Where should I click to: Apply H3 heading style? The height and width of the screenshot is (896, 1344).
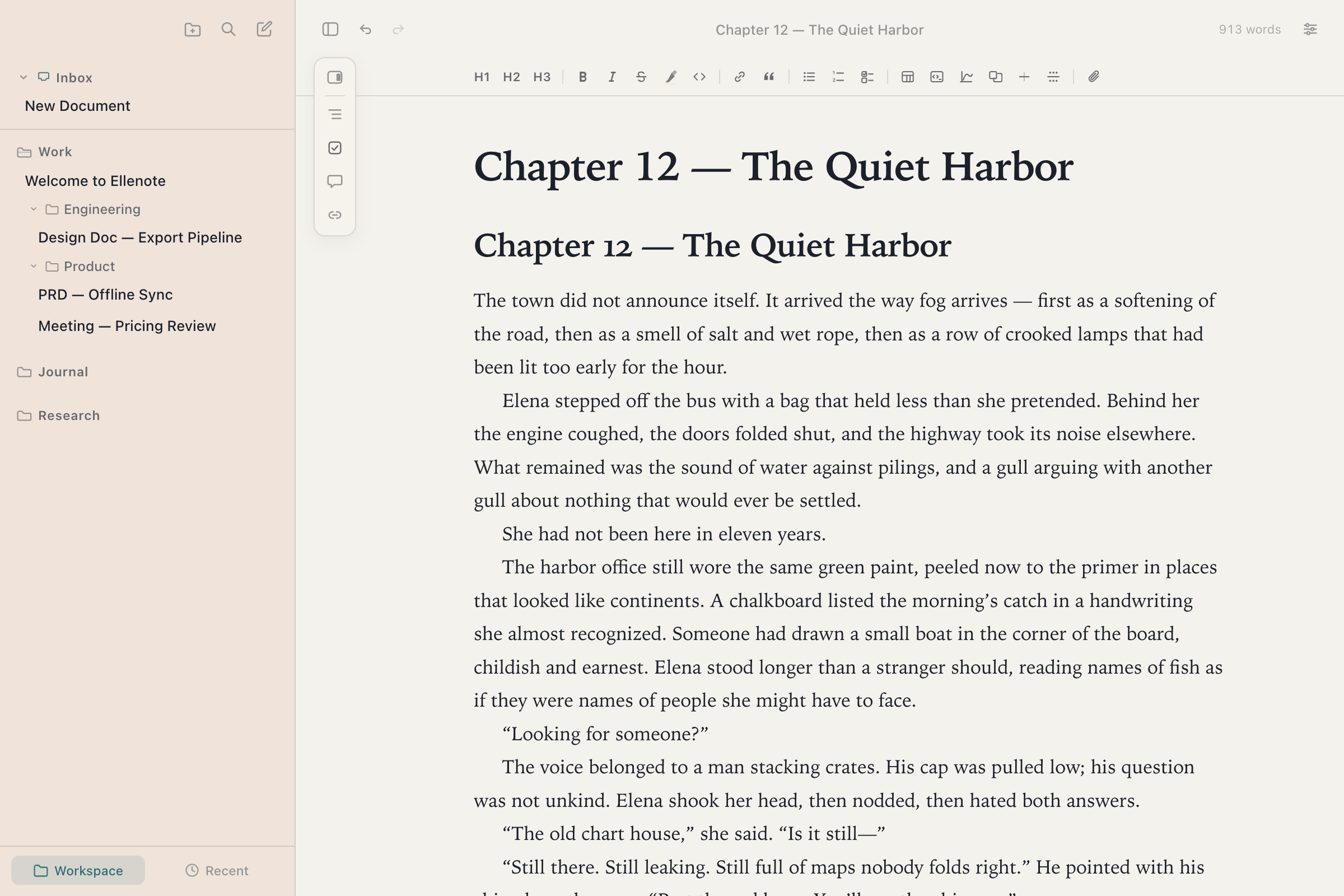[542, 77]
